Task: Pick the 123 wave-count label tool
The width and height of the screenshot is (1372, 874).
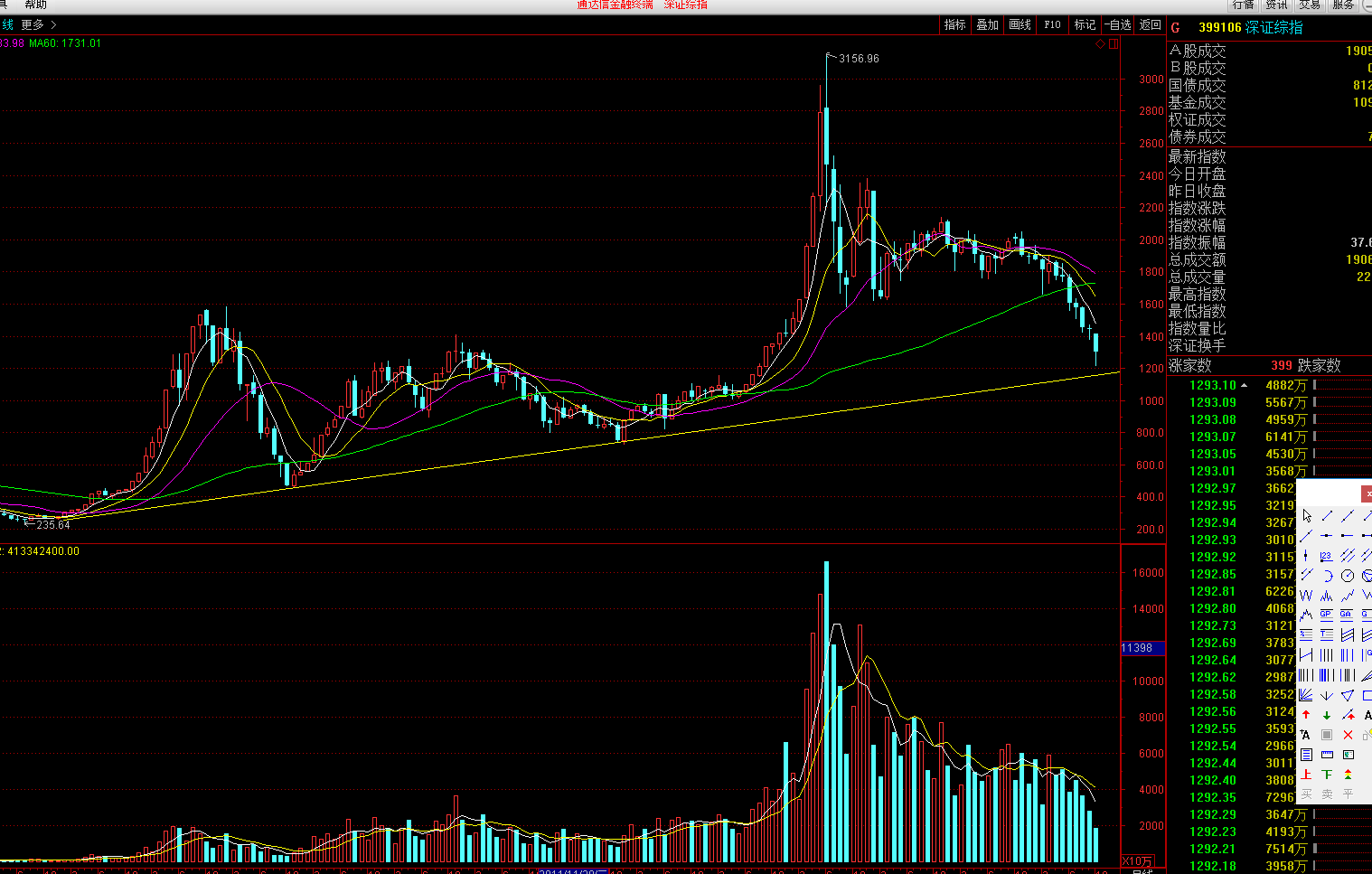Action: click(1326, 556)
